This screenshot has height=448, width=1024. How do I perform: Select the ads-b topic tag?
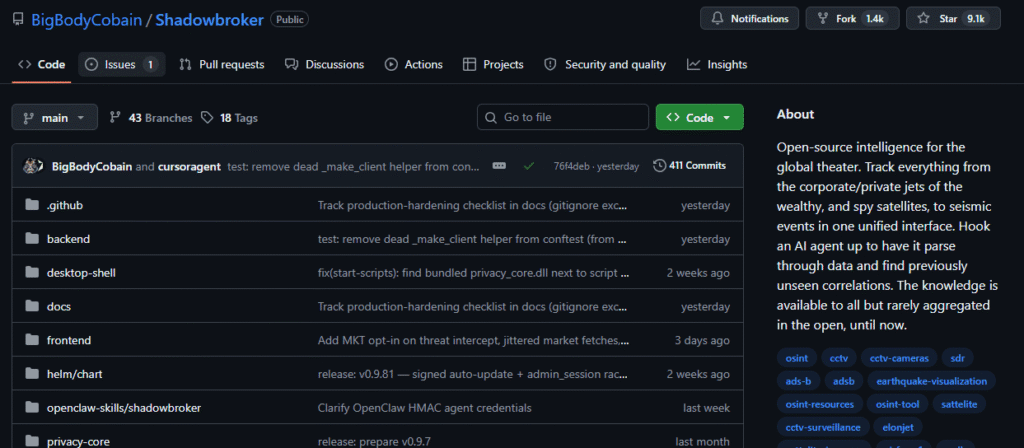coord(798,381)
